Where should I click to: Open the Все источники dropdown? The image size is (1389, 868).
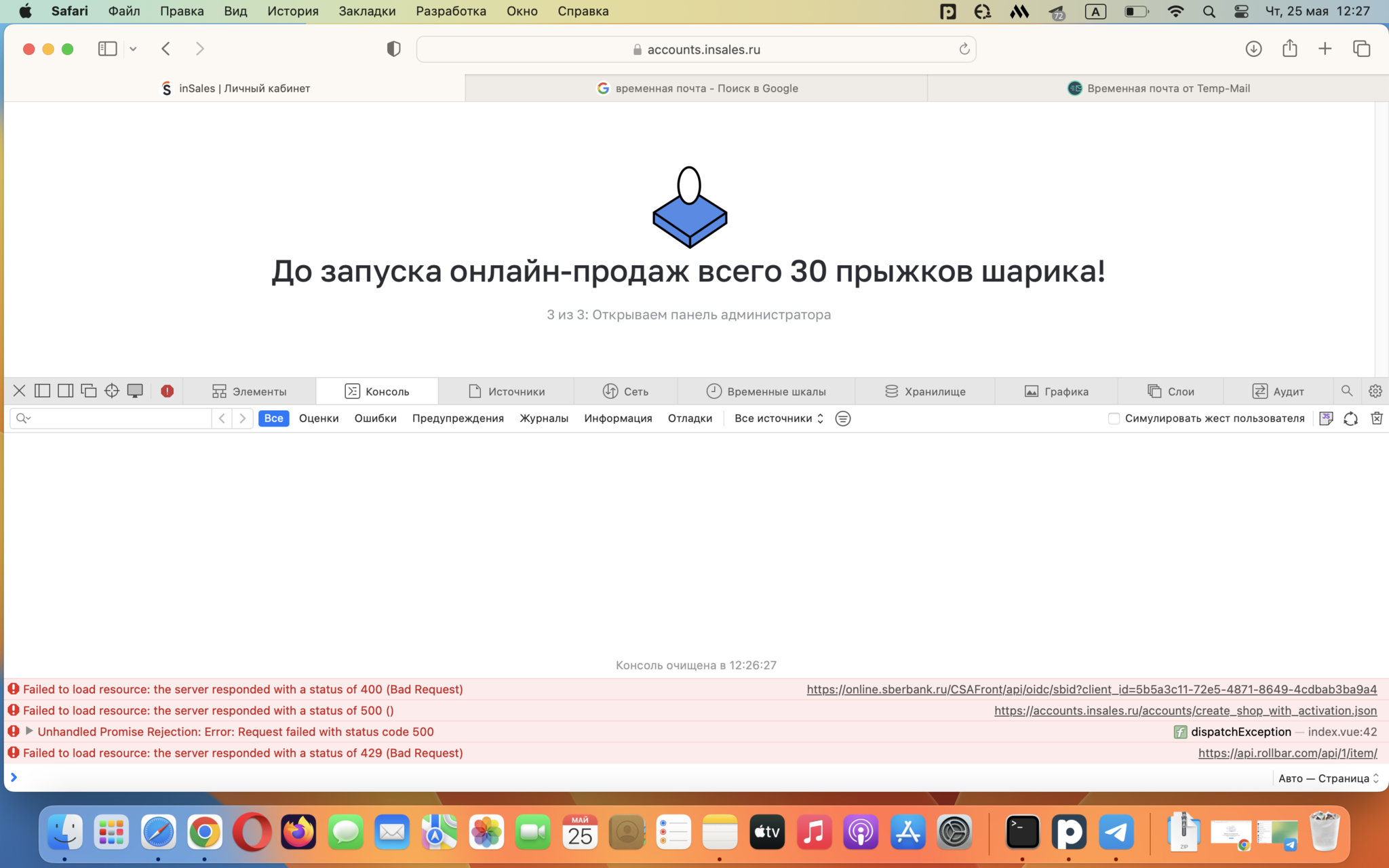click(x=779, y=418)
